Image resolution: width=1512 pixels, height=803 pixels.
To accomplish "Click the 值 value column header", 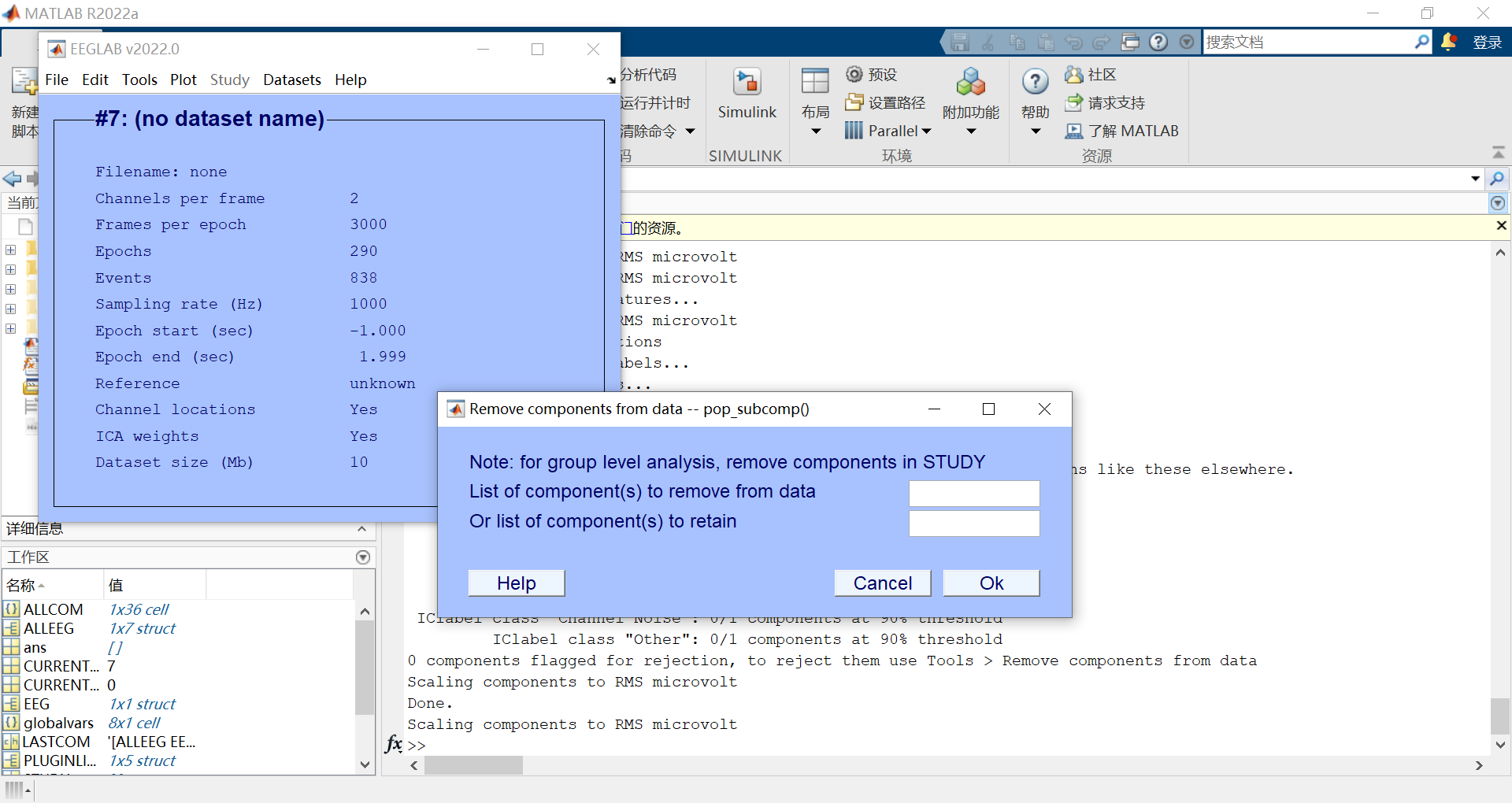I will [x=155, y=585].
